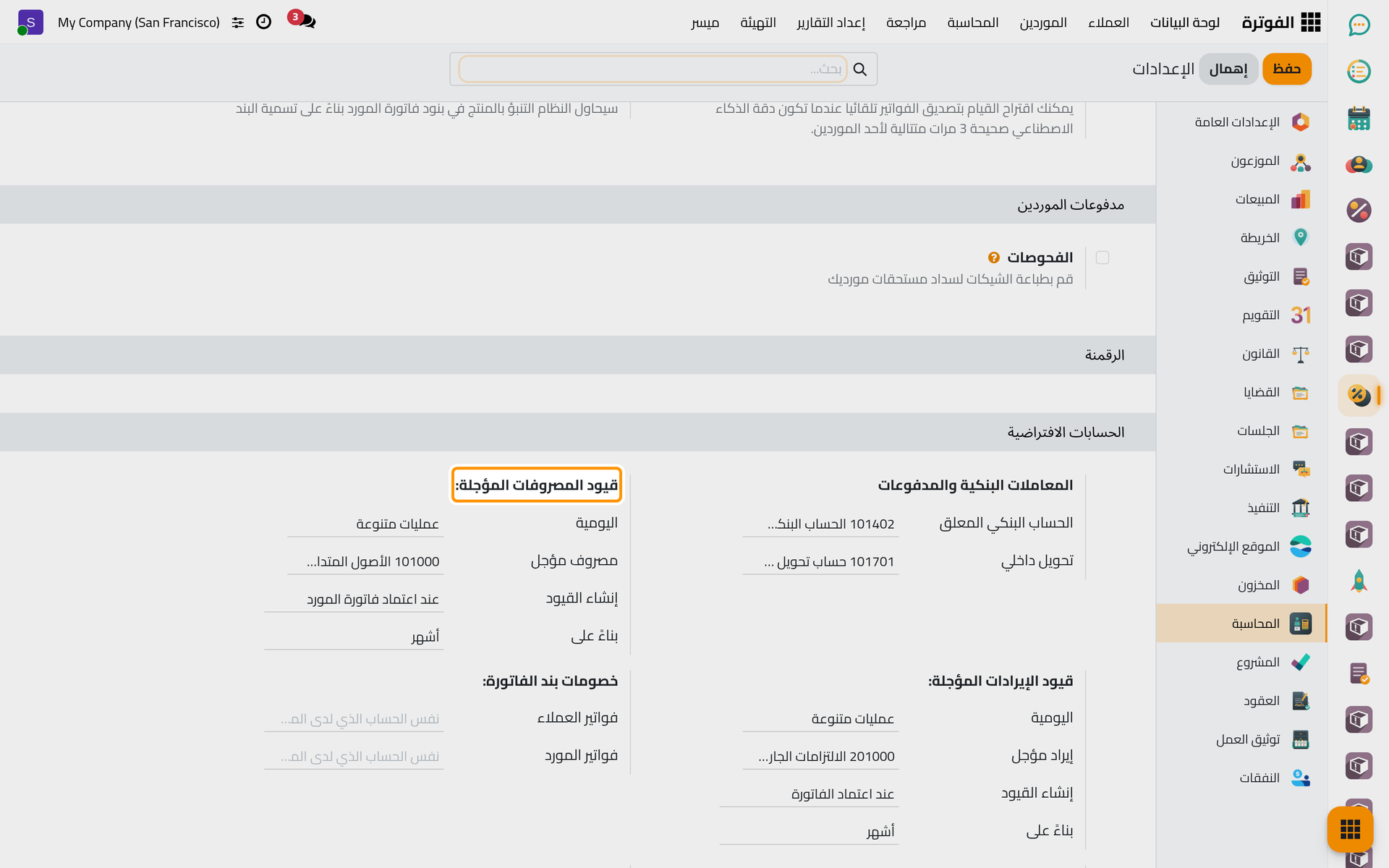
Task: Open الإعدادات العامة settings section
Action: point(1241,122)
